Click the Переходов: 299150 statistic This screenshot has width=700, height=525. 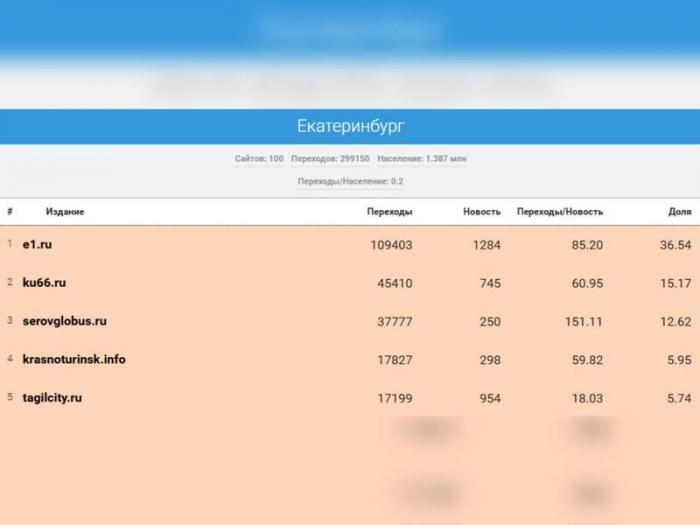coord(330,159)
